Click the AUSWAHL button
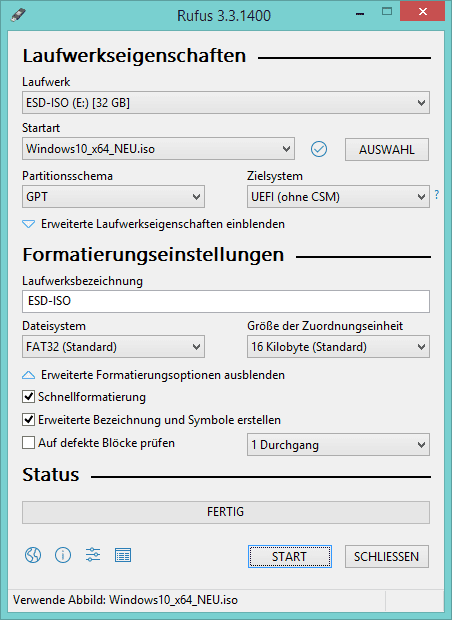The width and height of the screenshot is (452, 620). click(x=387, y=149)
